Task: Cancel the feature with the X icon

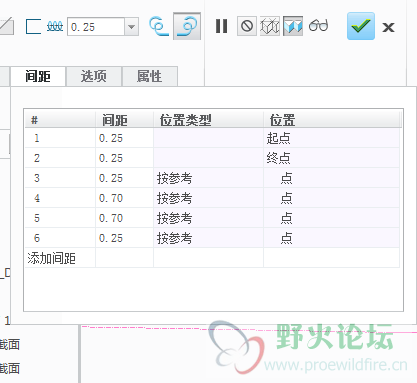Action: click(388, 27)
